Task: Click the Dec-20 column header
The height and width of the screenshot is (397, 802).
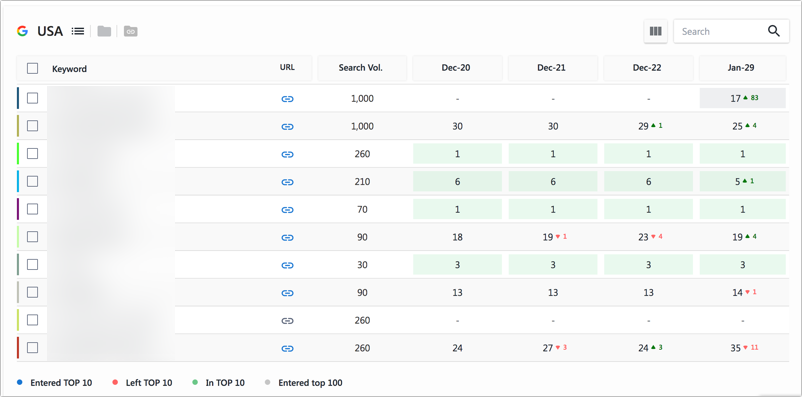Action: tap(457, 68)
